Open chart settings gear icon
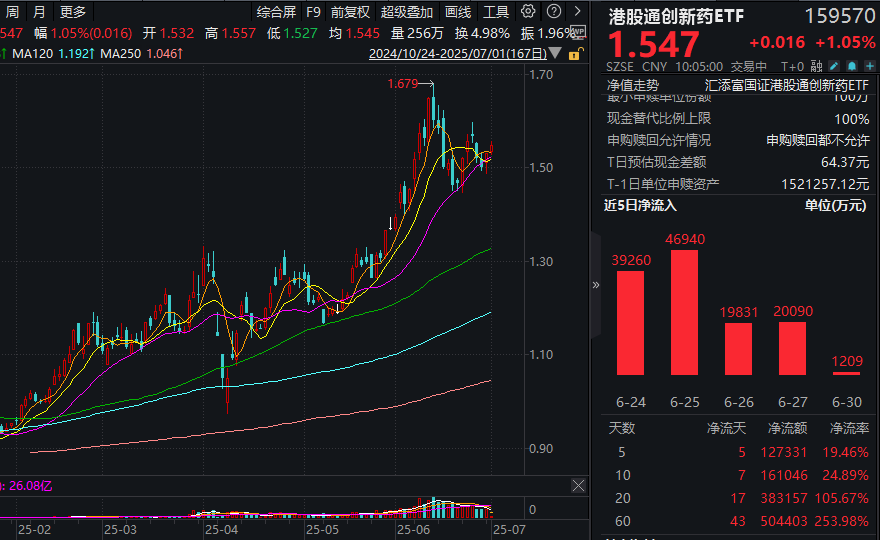Viewport: 880px width, 540px height. pyautogui.click(x=528, y=12)
